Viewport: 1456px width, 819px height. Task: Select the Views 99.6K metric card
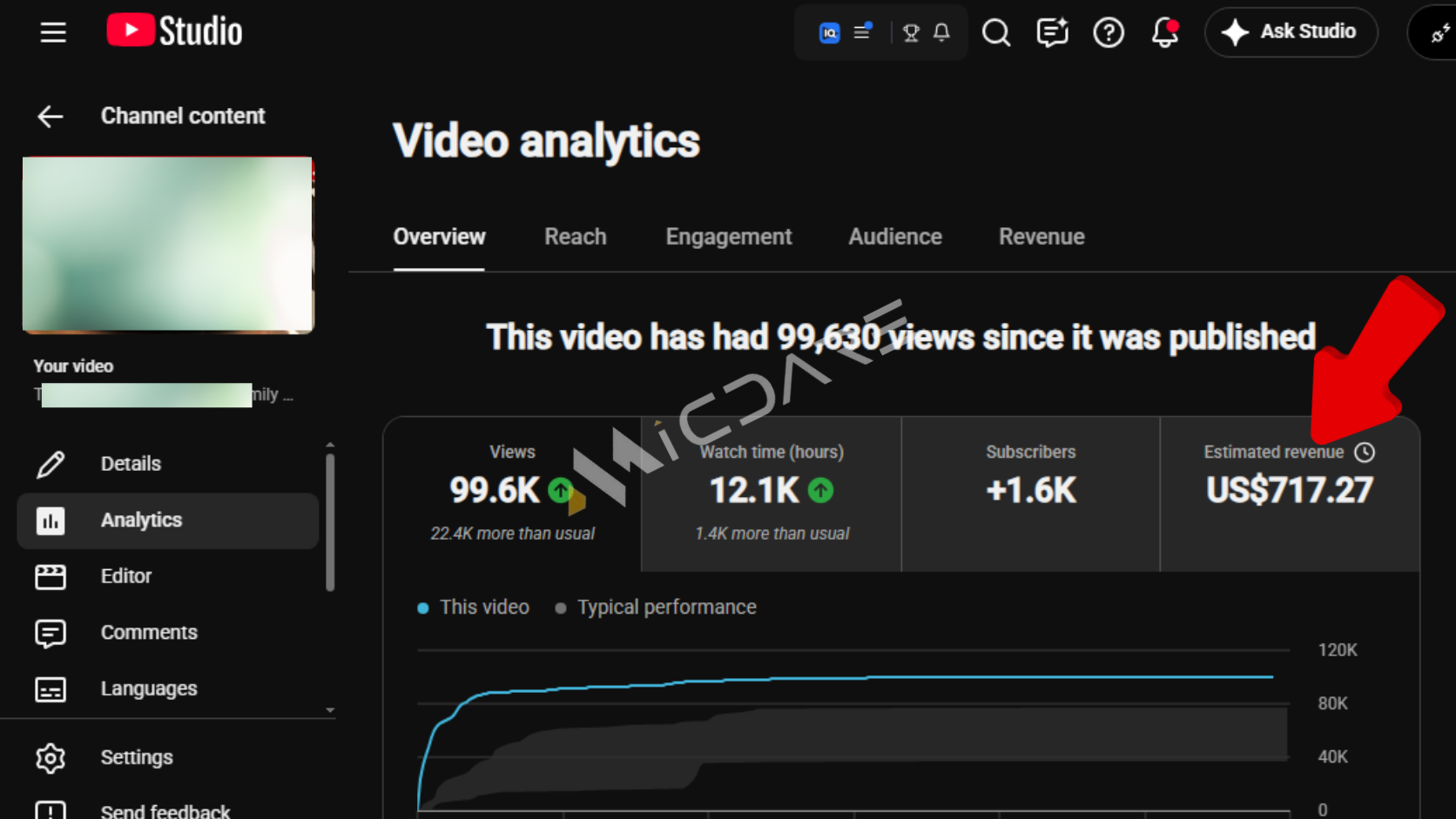point(512,493)
